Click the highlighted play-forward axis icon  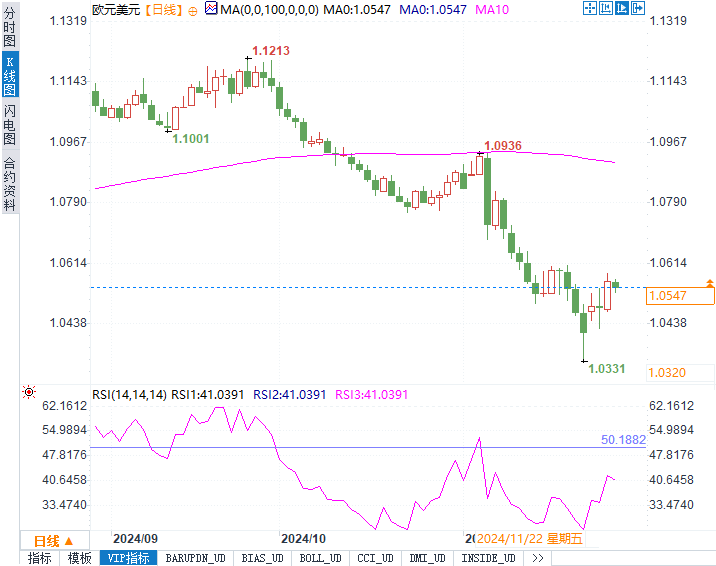(621, 8)
